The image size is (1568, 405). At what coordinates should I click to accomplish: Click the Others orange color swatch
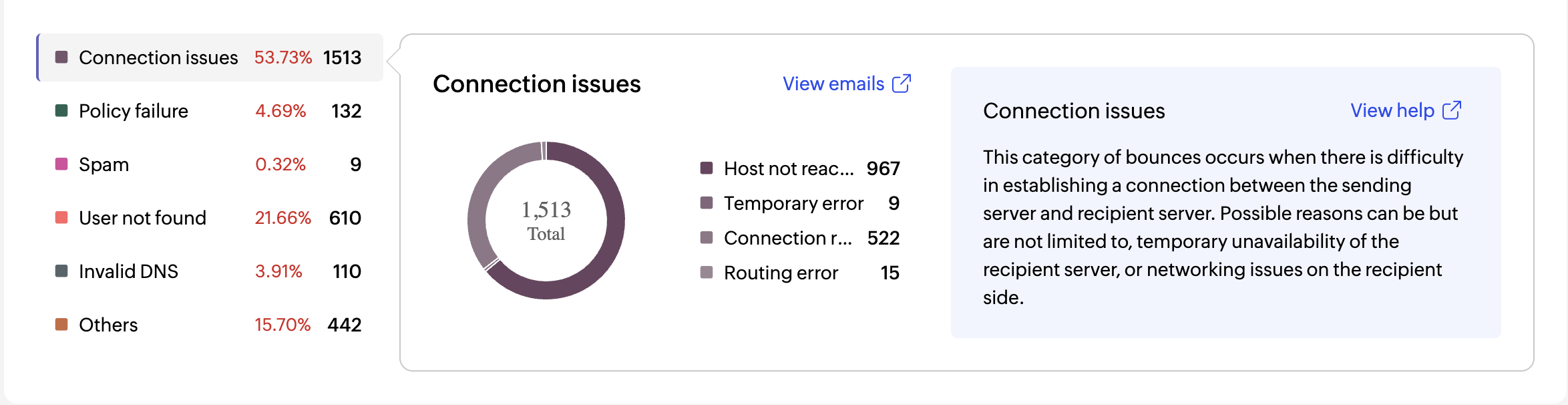[61, 324]
